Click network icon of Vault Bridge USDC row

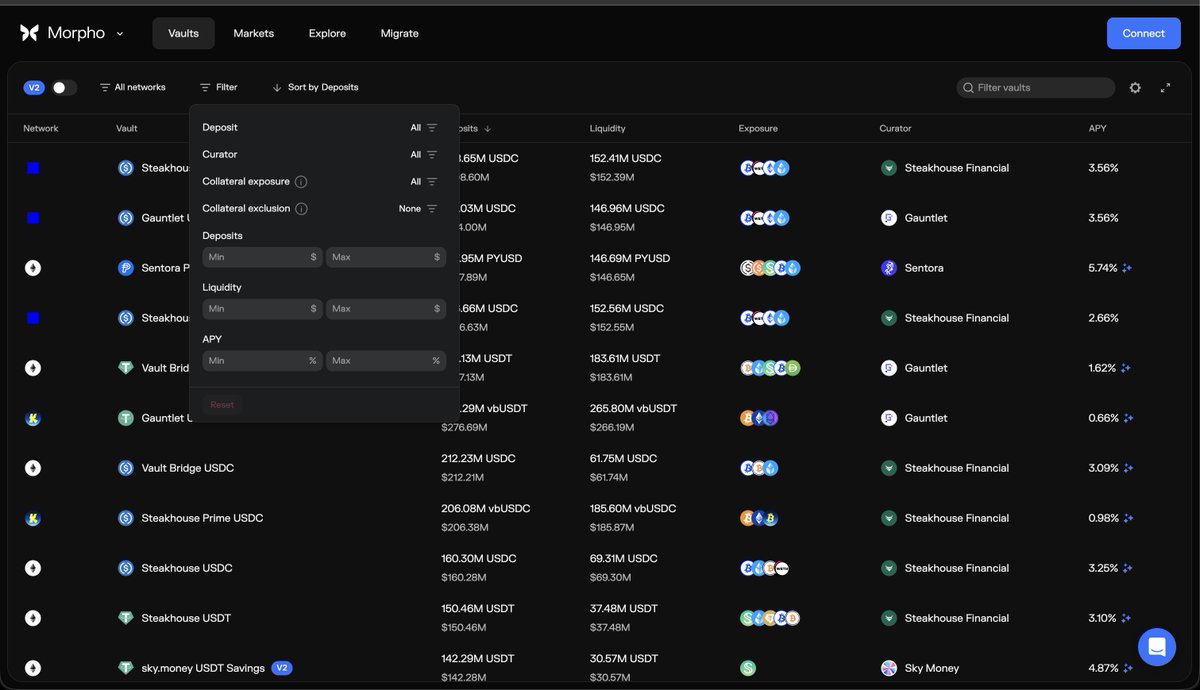tap(33, 468)
